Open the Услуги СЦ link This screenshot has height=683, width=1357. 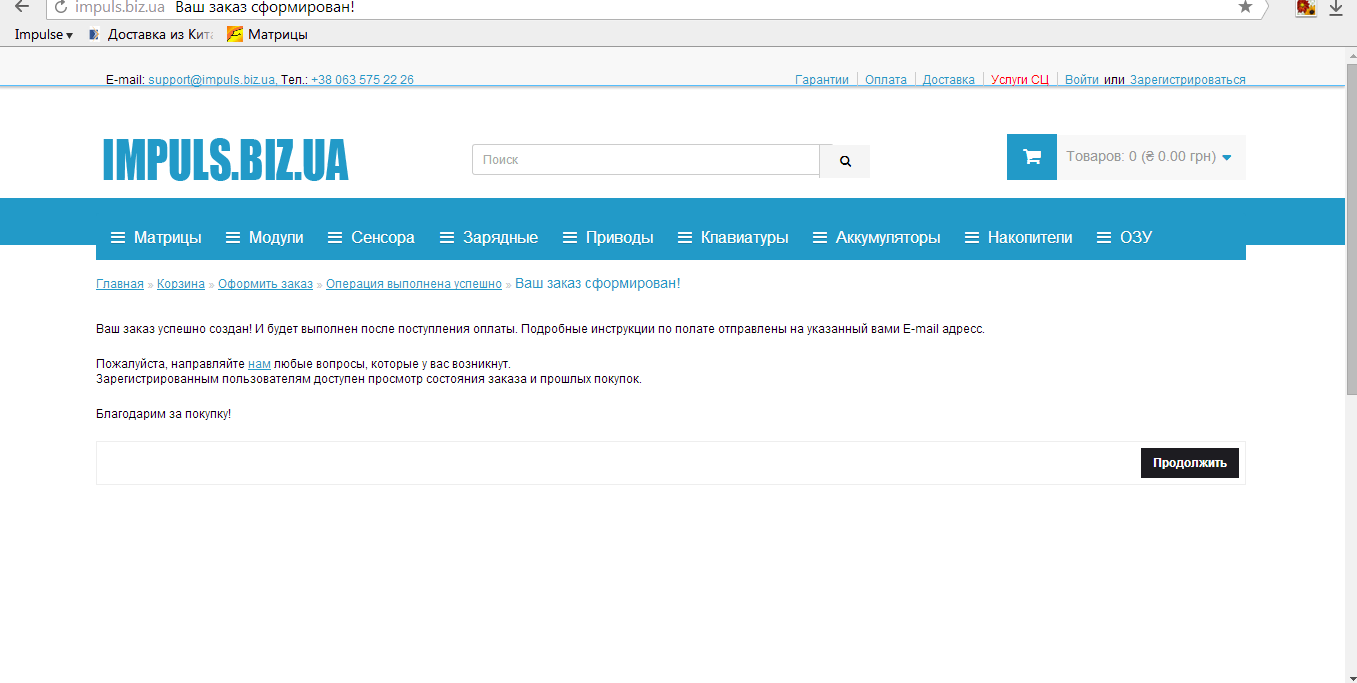coord(1020,80)
